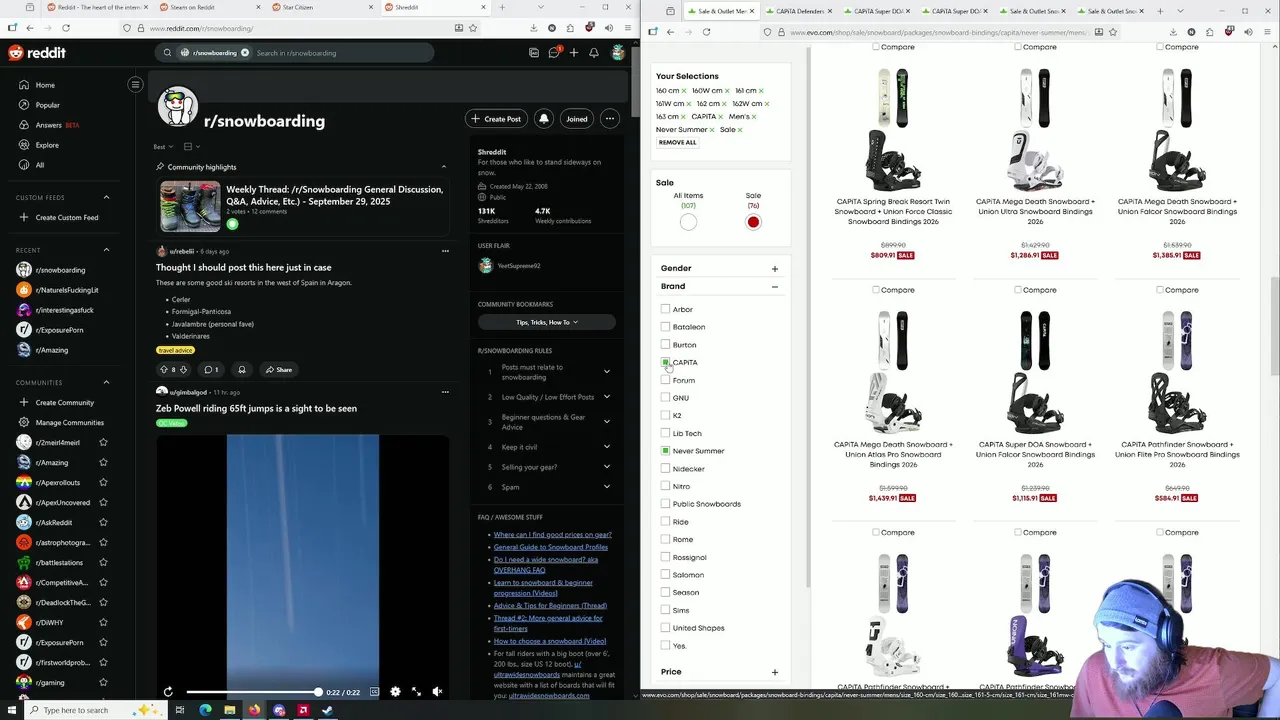Favorite r/Amazing in communities list

103,462
